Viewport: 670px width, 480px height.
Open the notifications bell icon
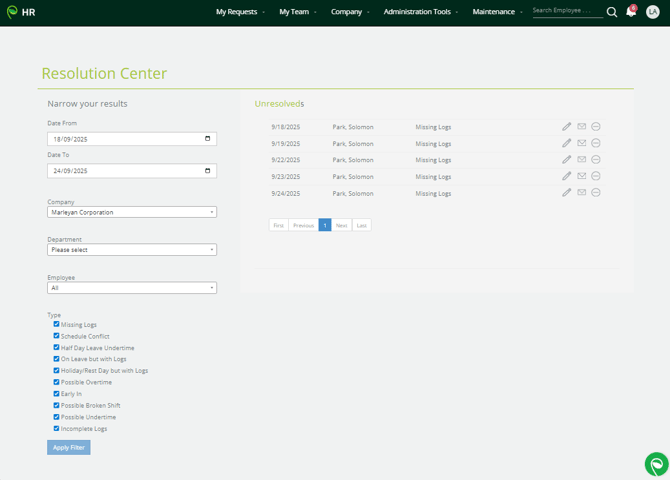coord(631,12)
